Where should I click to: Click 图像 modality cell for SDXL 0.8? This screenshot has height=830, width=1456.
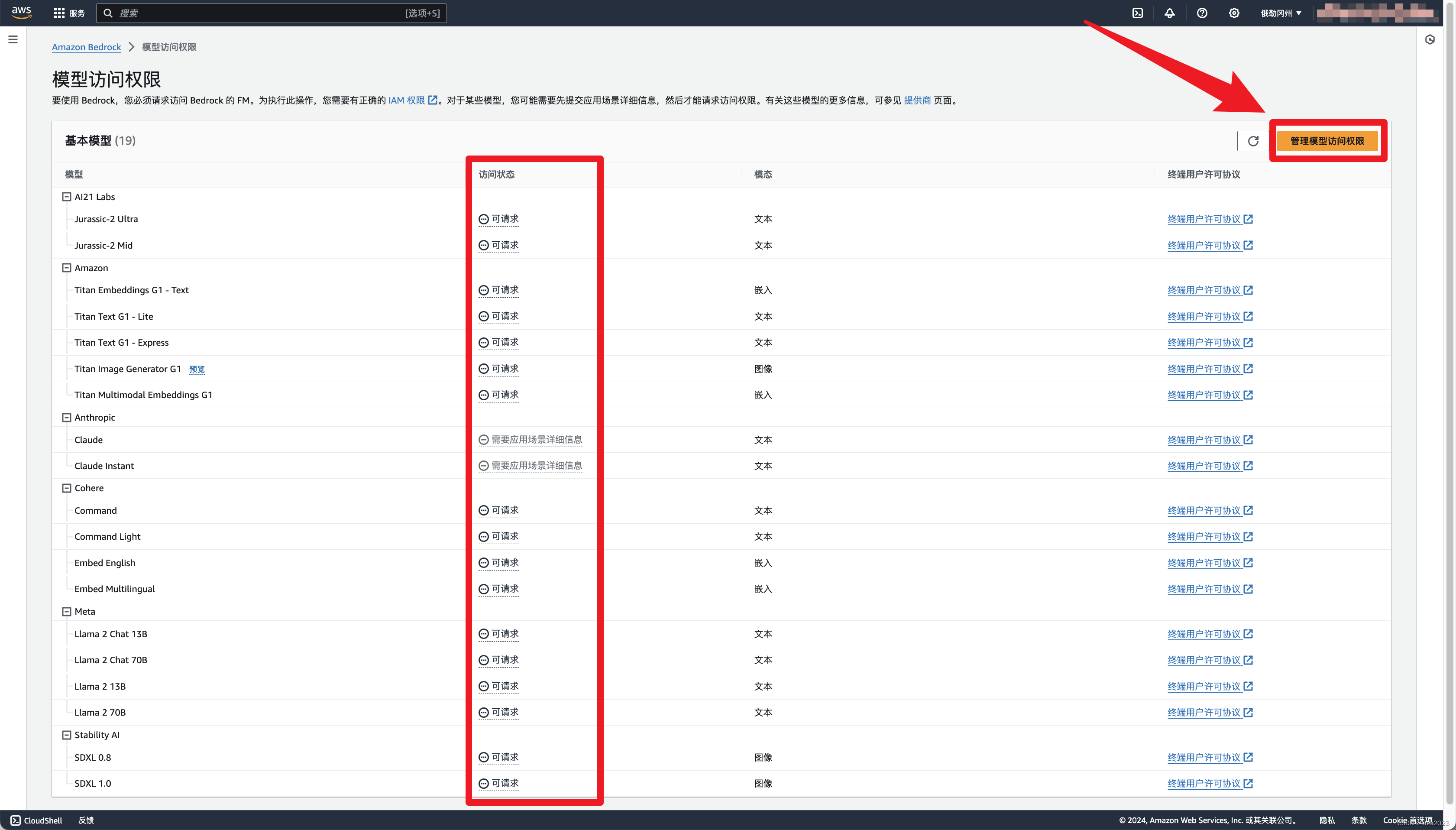tap(763, 757)
